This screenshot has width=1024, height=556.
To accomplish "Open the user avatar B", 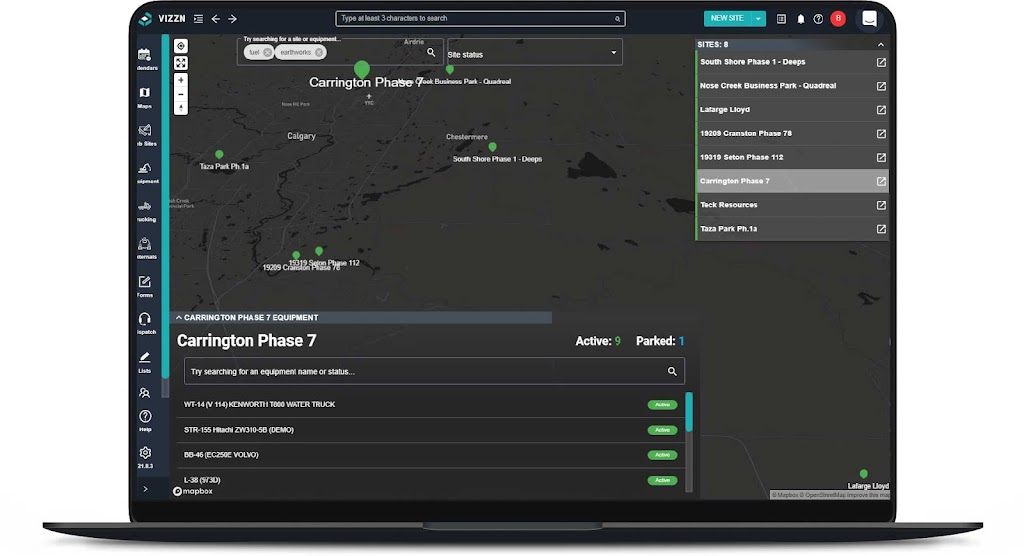I will click(x=838, y=18).
